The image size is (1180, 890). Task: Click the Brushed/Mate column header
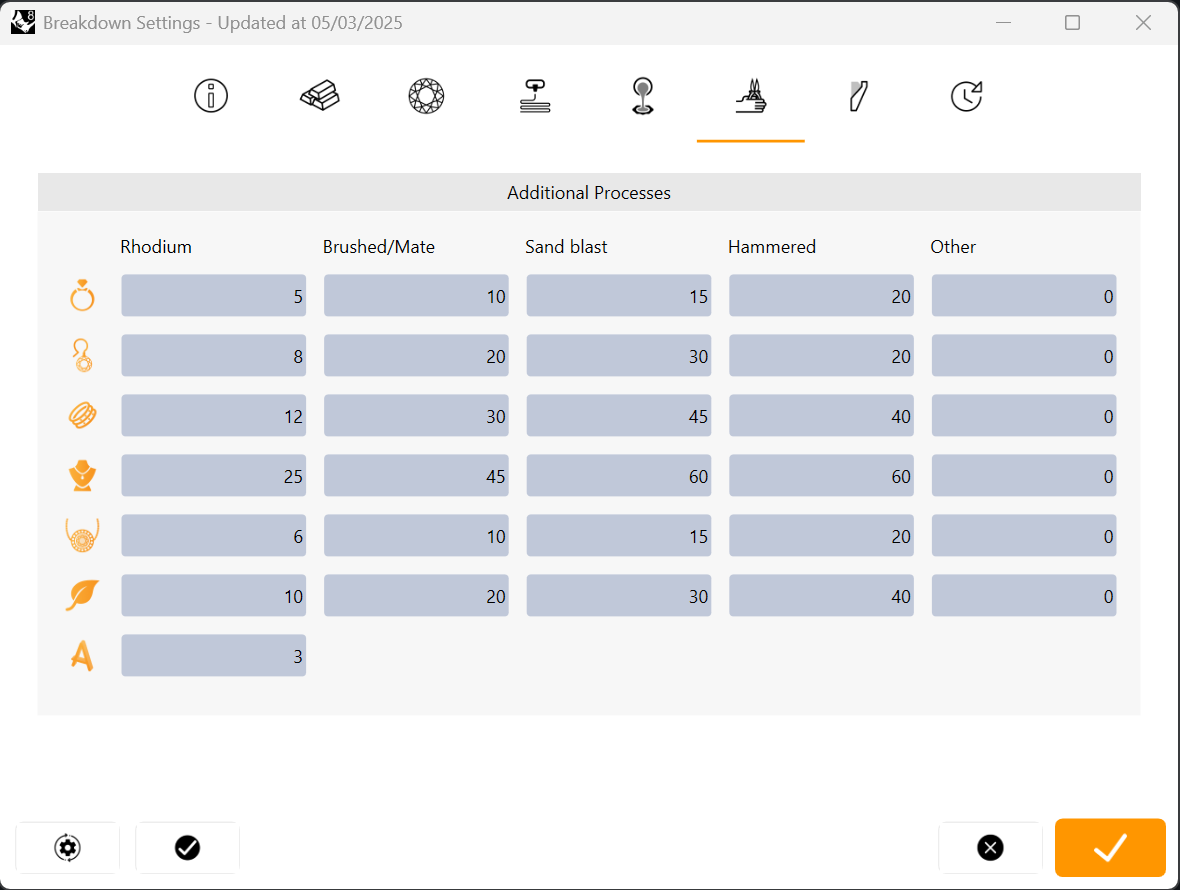click(379, 247)
